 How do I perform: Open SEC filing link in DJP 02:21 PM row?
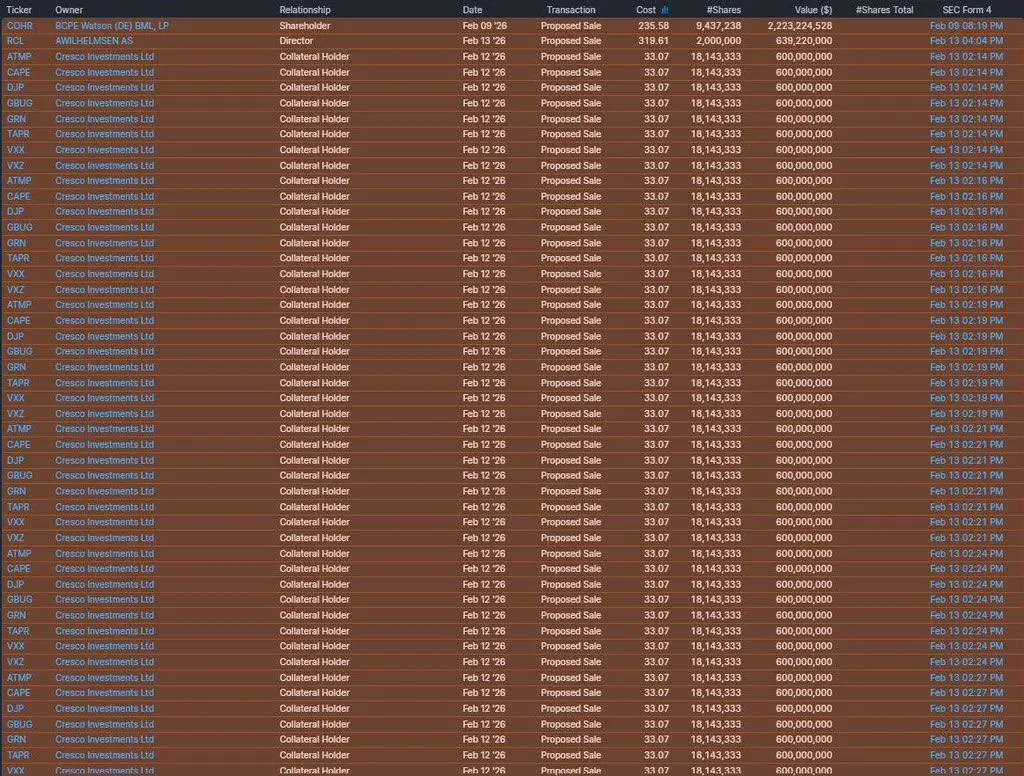[966, 461]
